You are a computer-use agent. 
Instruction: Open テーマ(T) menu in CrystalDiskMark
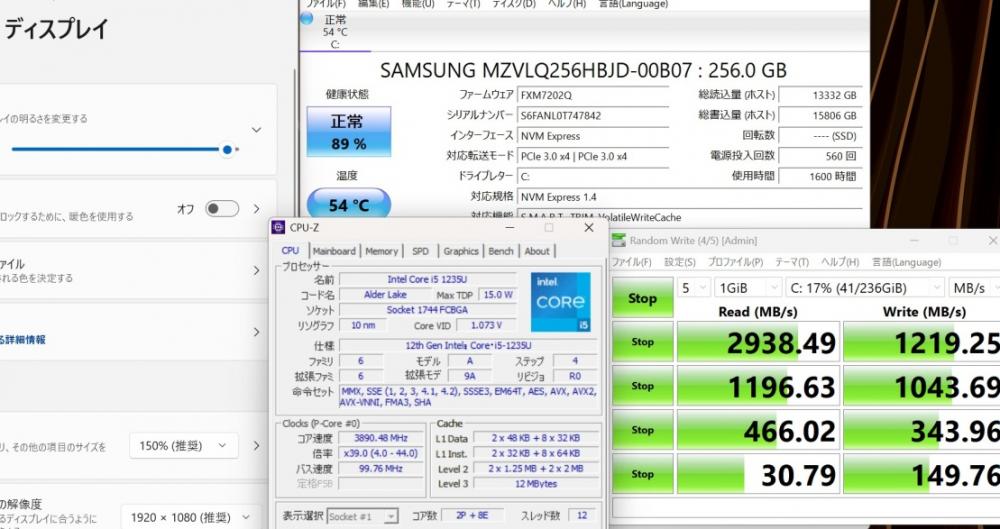(x=791, y=262)
